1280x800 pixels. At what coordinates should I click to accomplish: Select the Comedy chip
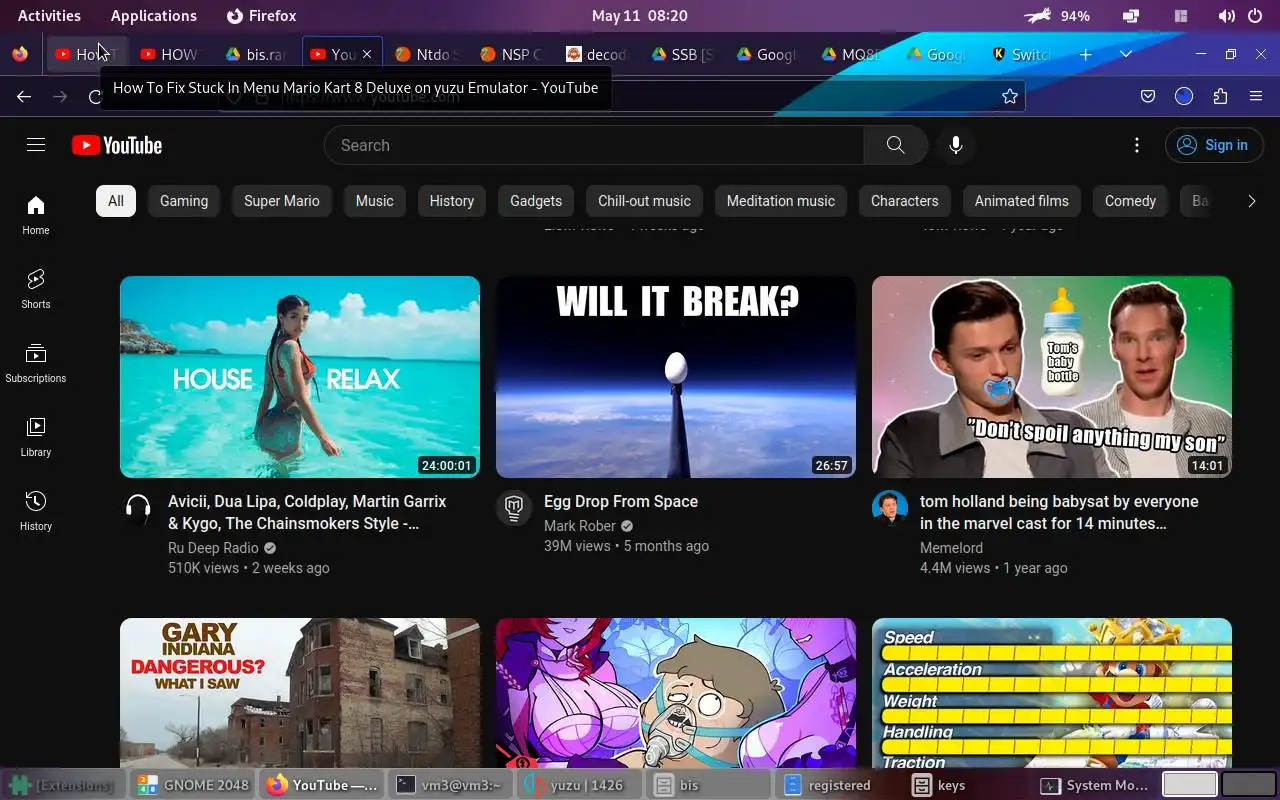[1130, 201]
